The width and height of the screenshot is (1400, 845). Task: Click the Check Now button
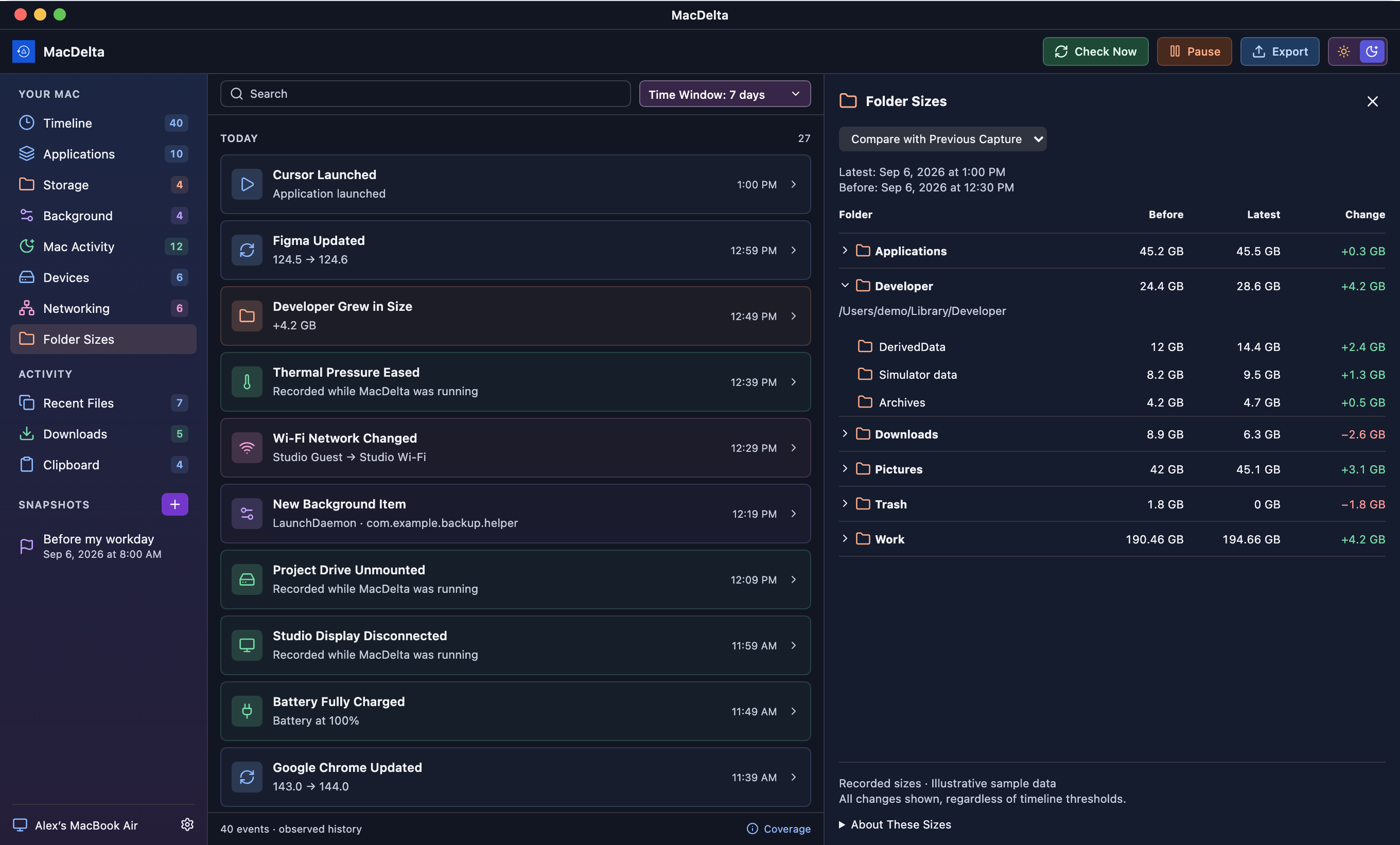[1095, 51]
